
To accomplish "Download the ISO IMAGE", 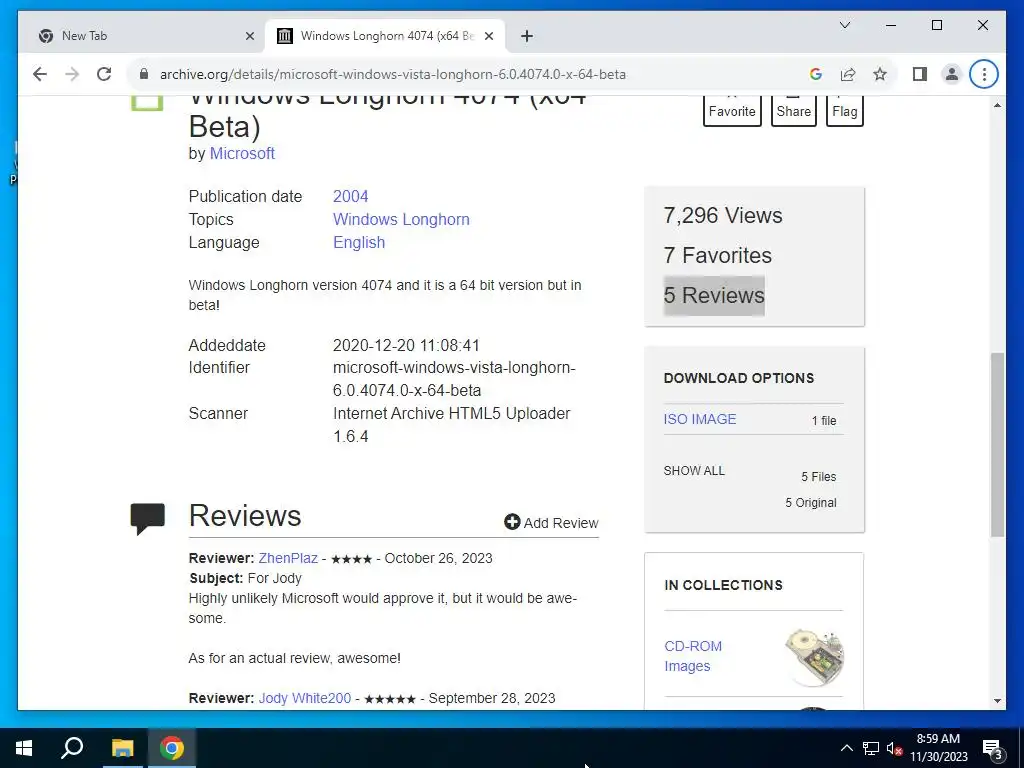I will pyautogui.click(x=699, y=419).
